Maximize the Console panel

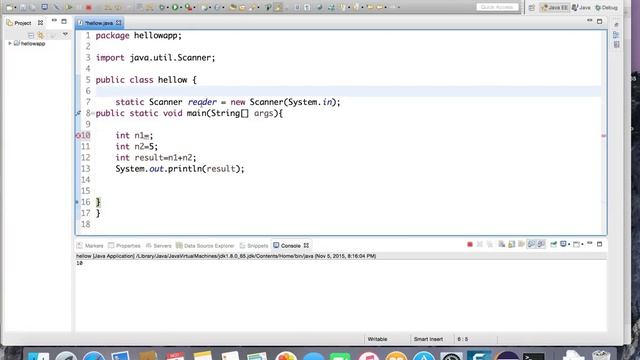click(x=600, y=244)
